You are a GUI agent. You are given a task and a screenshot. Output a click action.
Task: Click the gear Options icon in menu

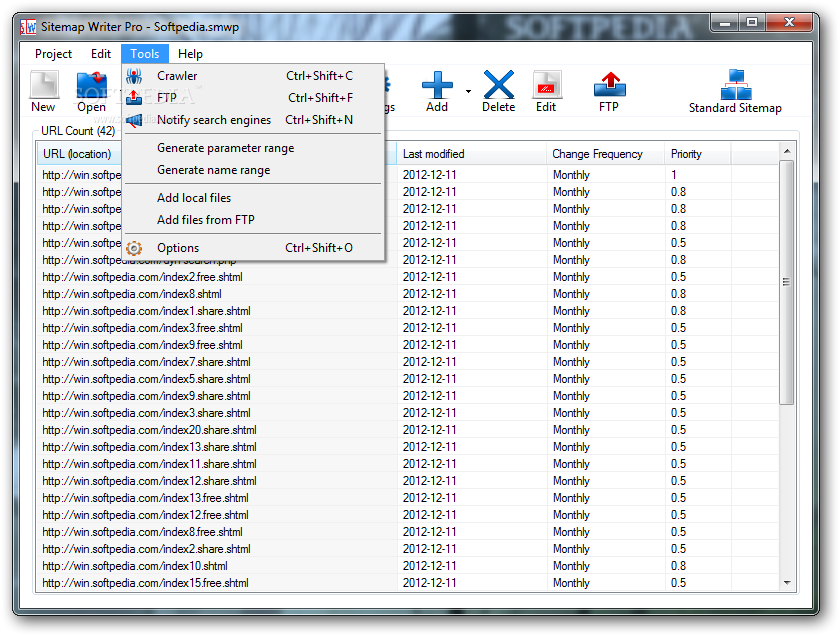tap(134, 248)
